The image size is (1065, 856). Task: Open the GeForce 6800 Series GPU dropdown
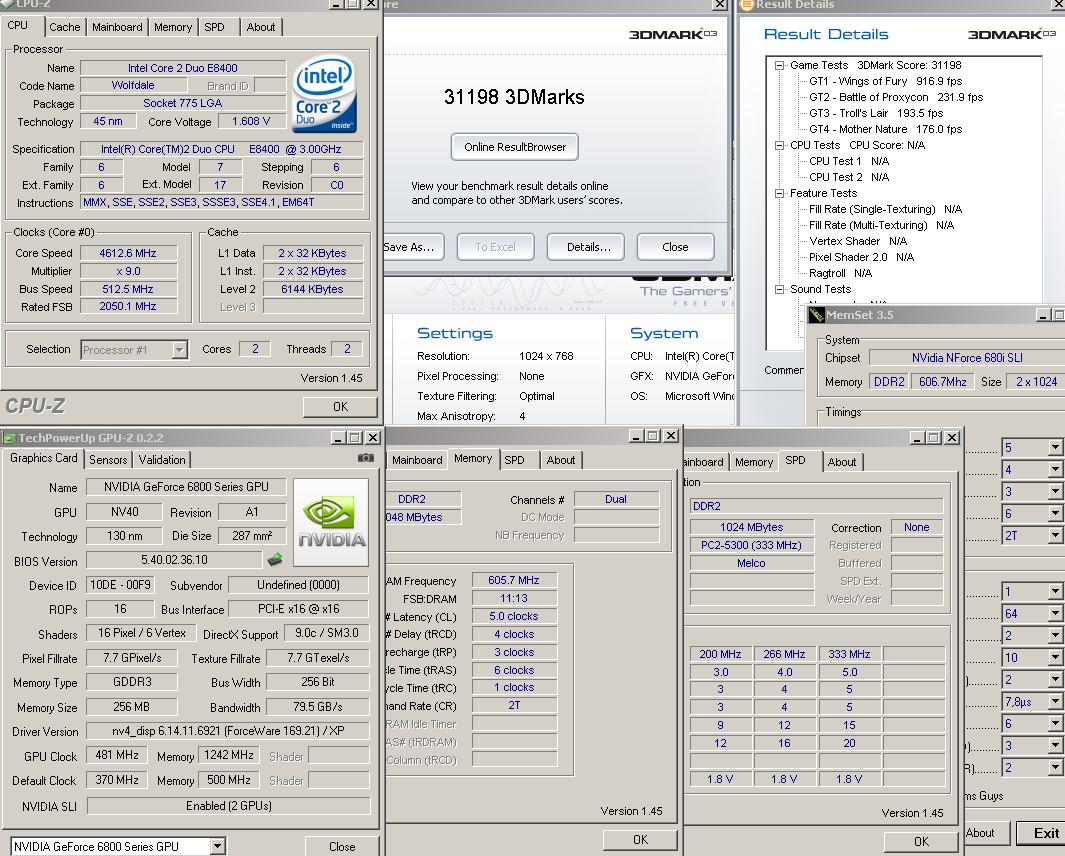click(217, 846)
